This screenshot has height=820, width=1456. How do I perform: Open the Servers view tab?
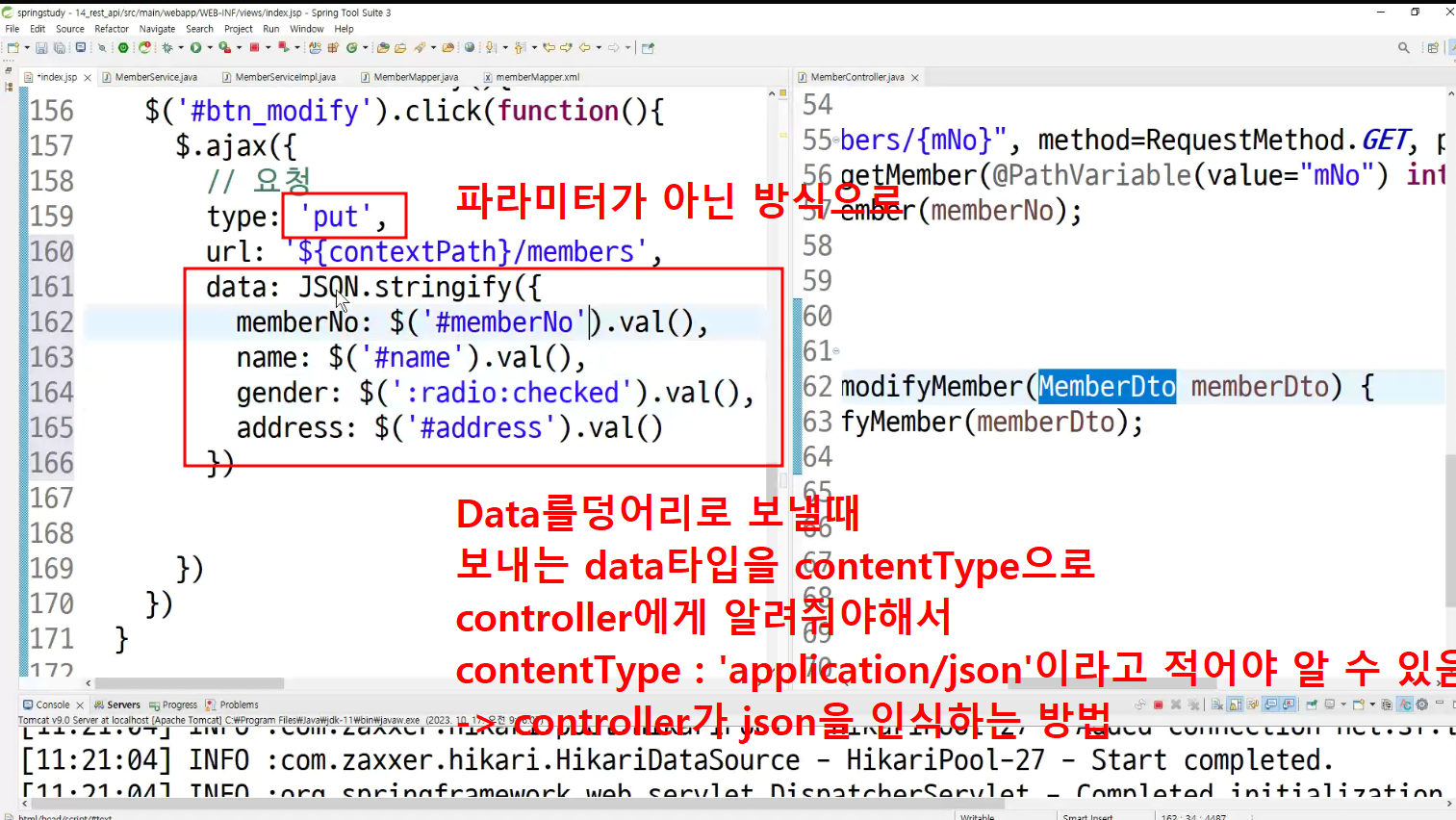[x=116, y=705]
